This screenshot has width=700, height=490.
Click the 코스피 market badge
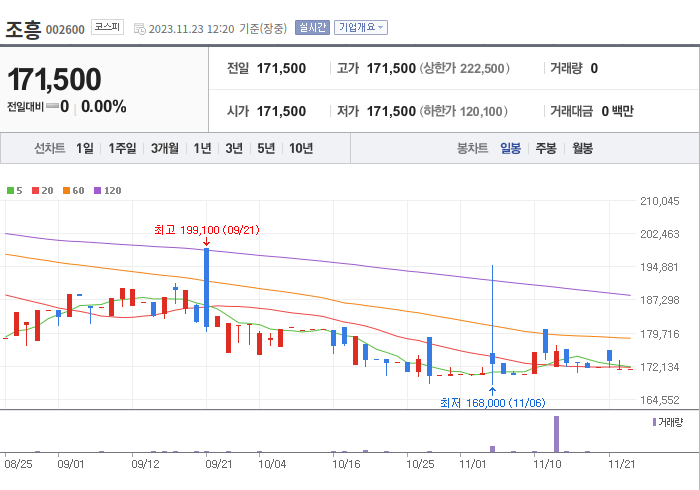pyautogui.click(x=107, y=27)
